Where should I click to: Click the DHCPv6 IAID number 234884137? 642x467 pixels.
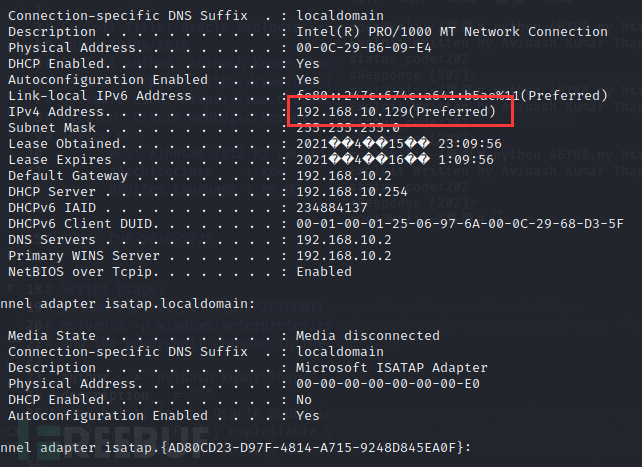(332, 208)
